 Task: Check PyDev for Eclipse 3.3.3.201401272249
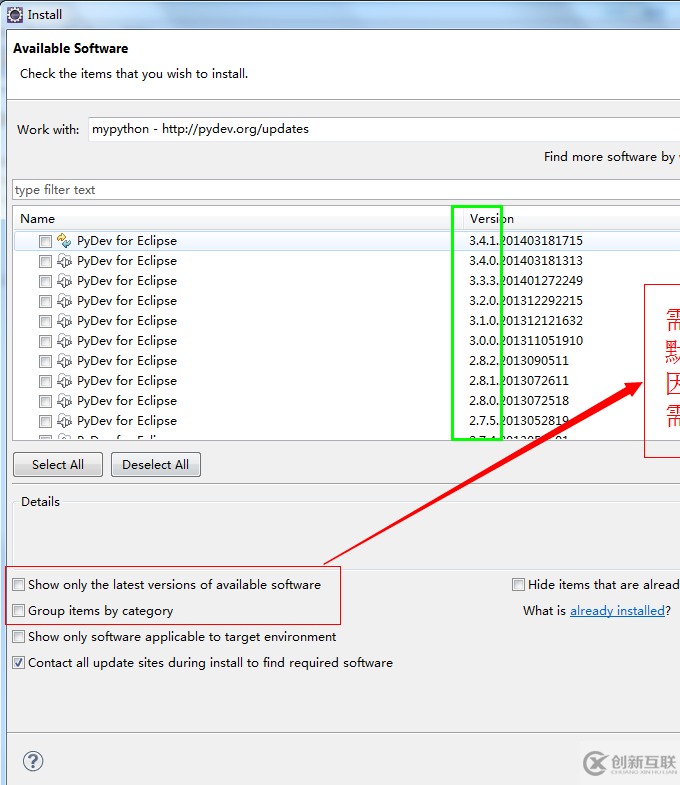tap(45, 281)
